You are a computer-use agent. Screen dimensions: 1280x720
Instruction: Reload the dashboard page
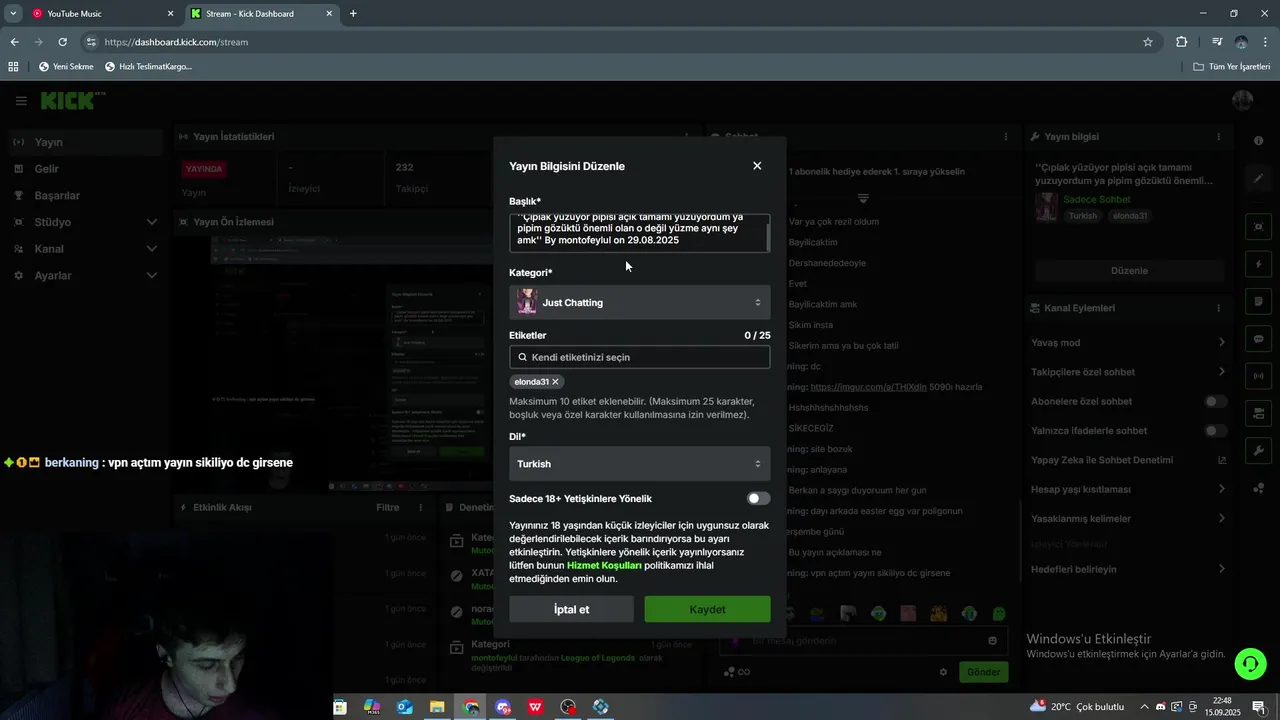tap(62, 42)
